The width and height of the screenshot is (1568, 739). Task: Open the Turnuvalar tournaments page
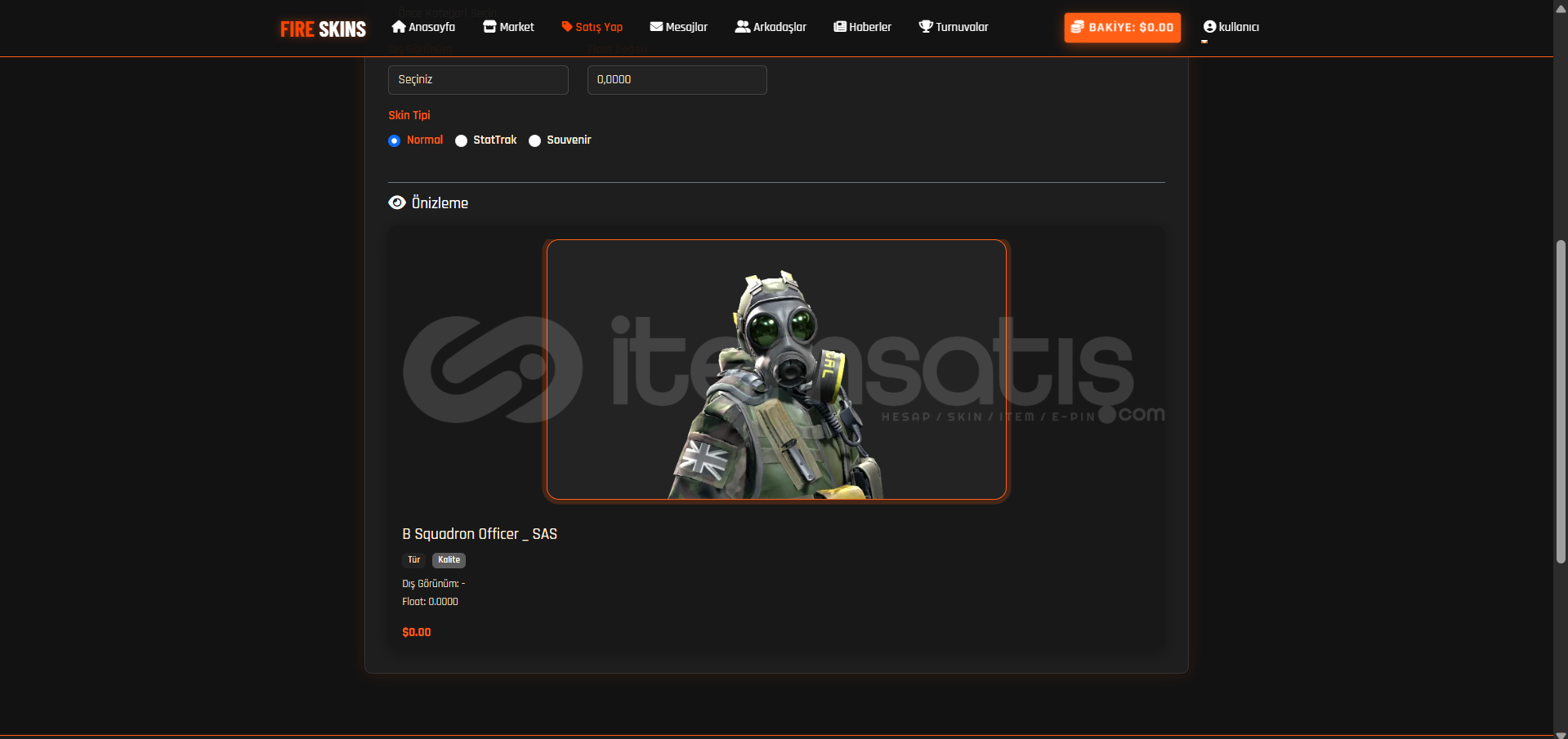tap(954, 27)
